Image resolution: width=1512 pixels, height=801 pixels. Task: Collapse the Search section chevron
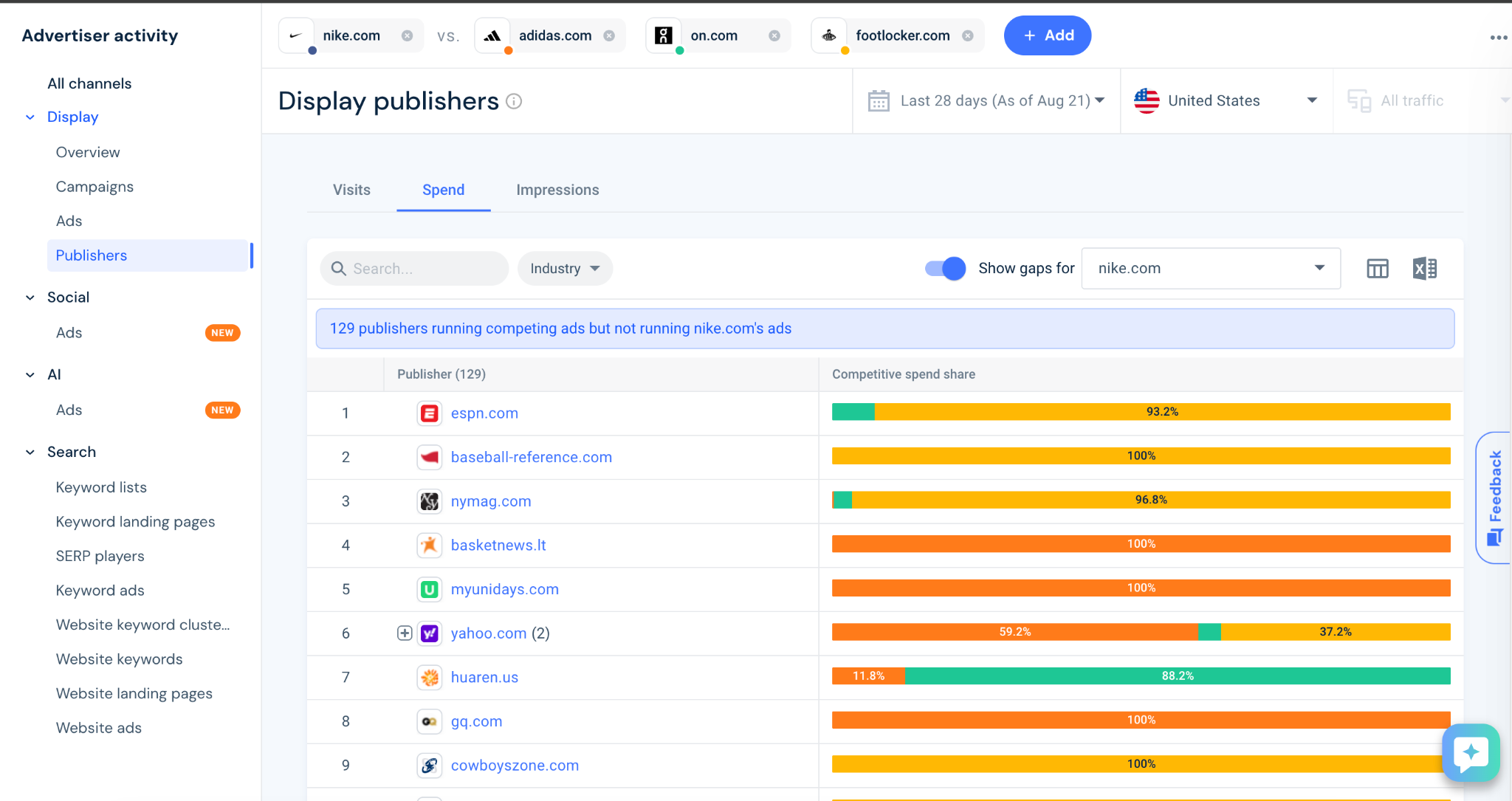tap(30, 453)
